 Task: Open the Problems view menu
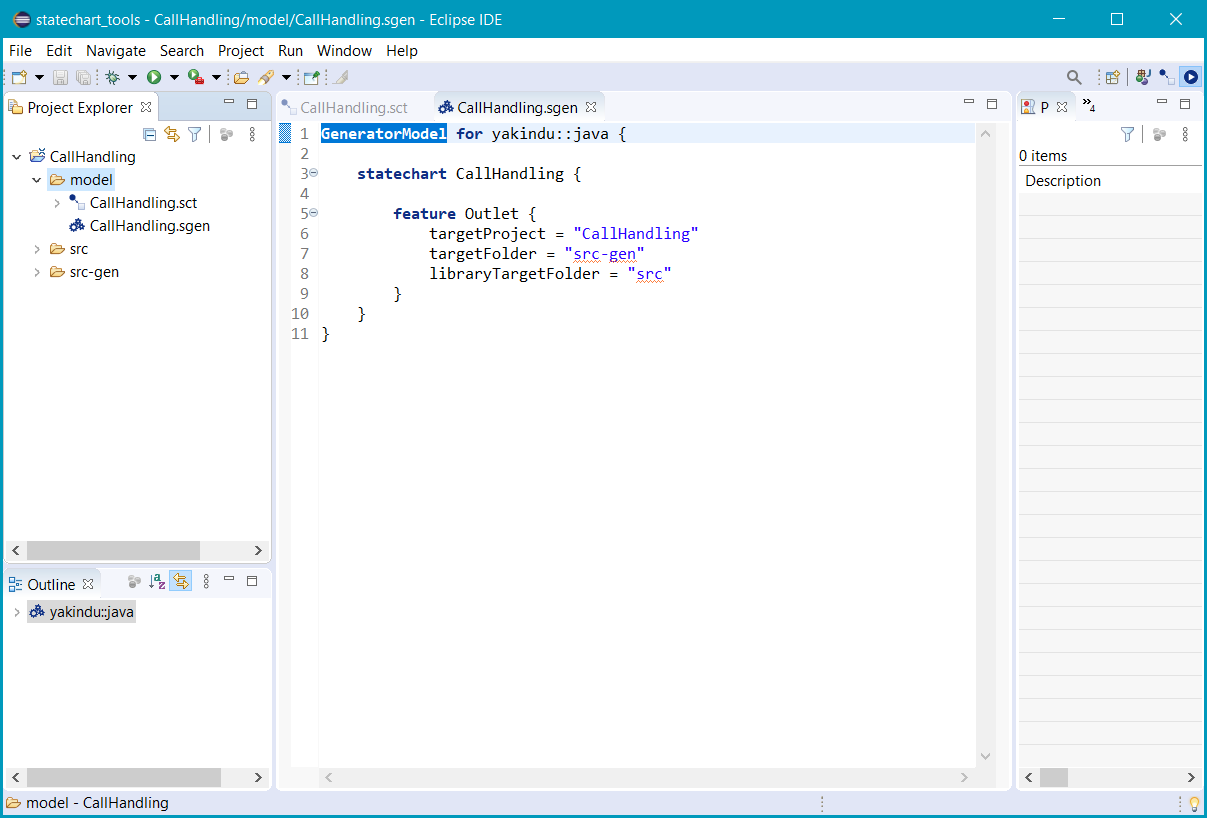point(1185,134)
